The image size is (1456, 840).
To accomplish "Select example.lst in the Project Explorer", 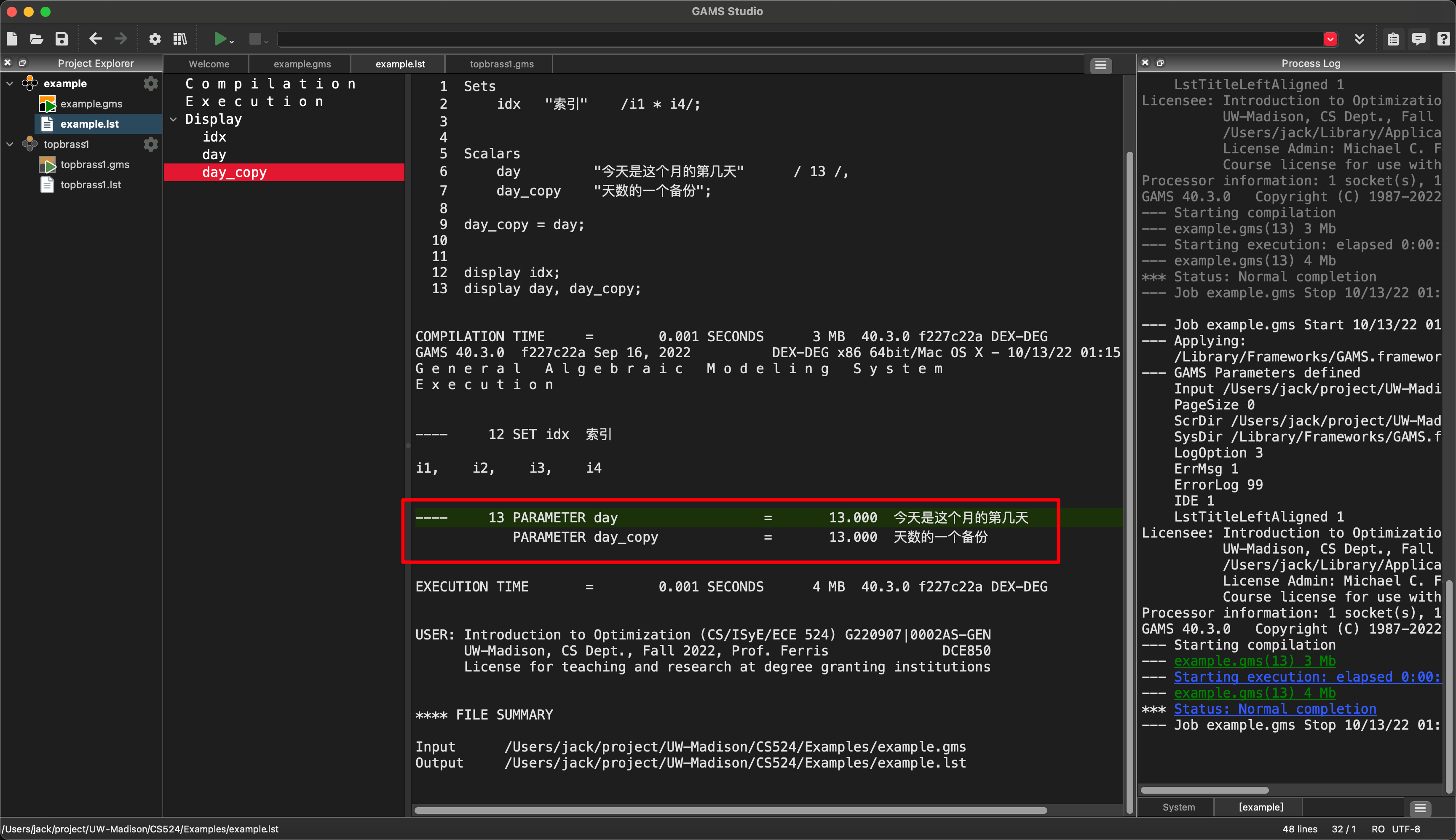I will pyautogui.click(x=89, y=124).
